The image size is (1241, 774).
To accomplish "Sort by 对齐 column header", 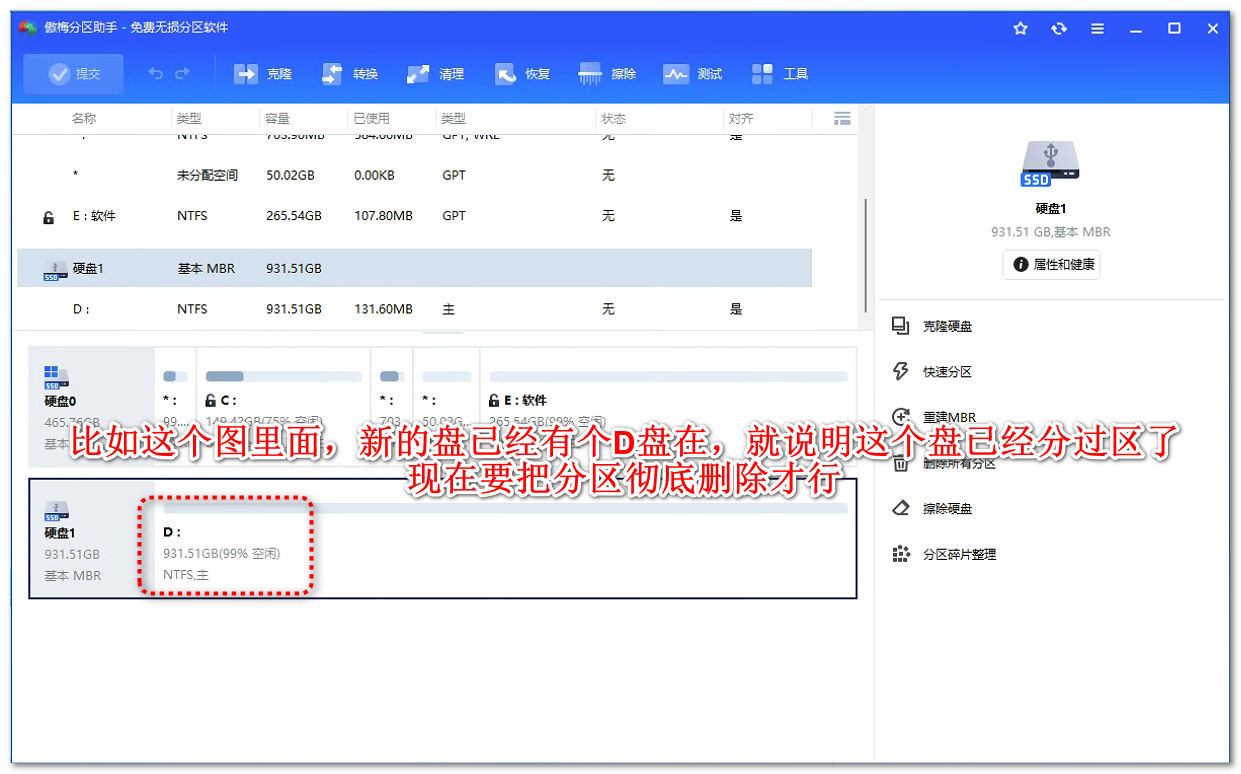I will [x=741, y=118].
